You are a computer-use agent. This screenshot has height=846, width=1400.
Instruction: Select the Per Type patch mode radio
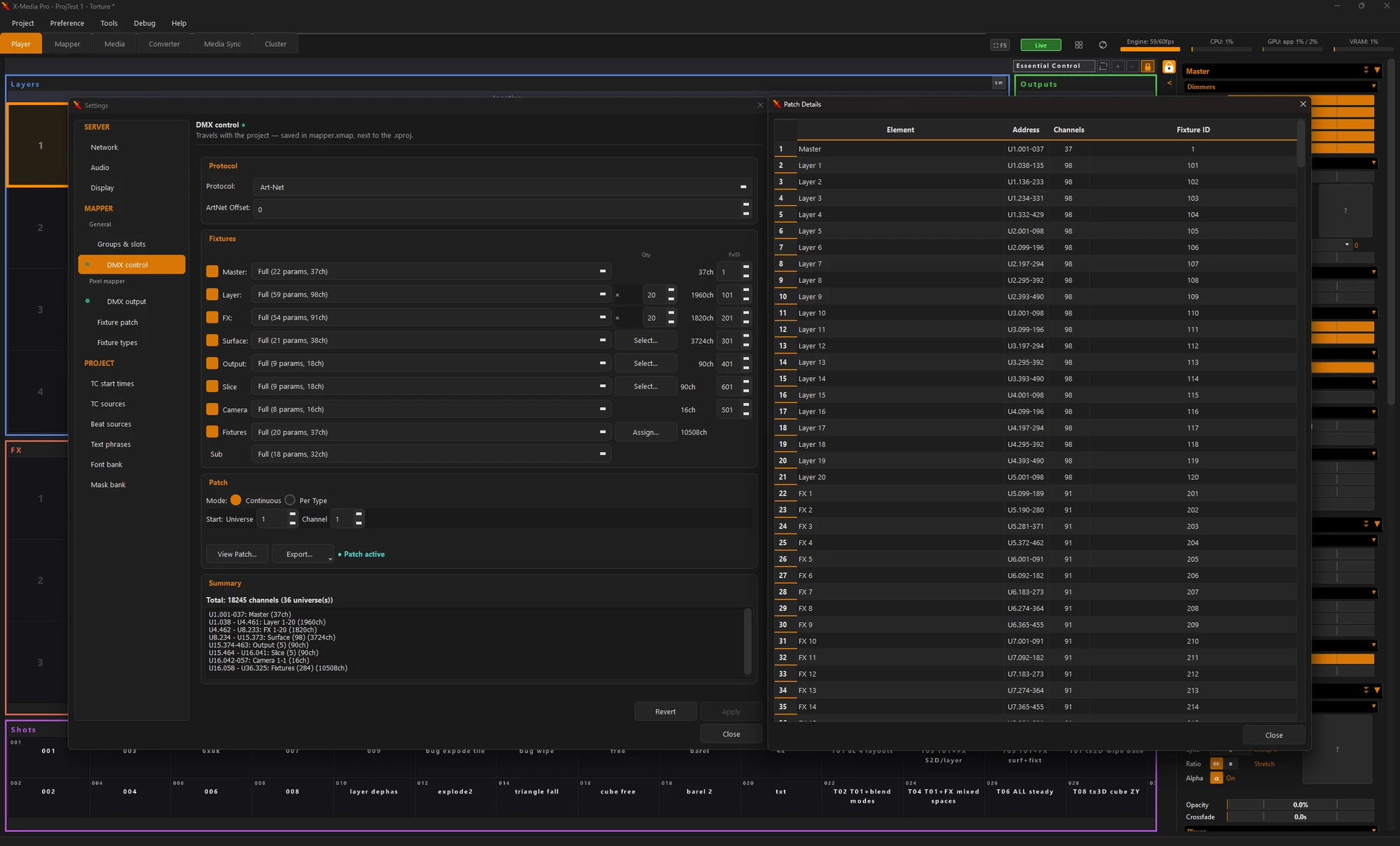pyautogui.click(x=290, y=500)
